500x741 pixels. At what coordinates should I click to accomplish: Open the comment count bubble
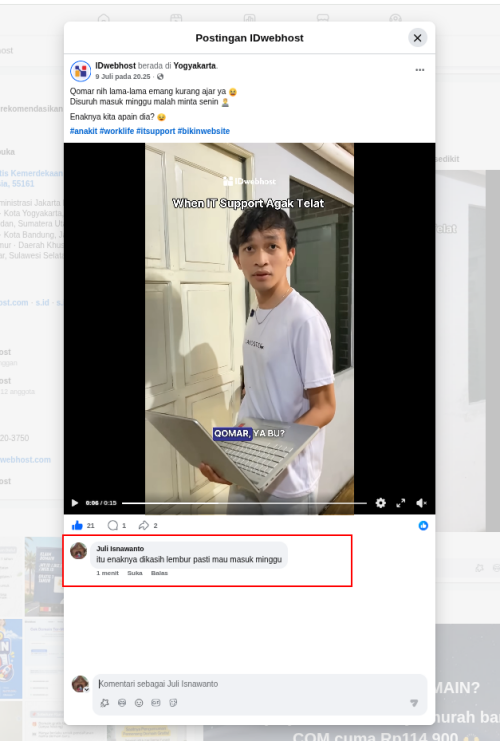point(112,525)
